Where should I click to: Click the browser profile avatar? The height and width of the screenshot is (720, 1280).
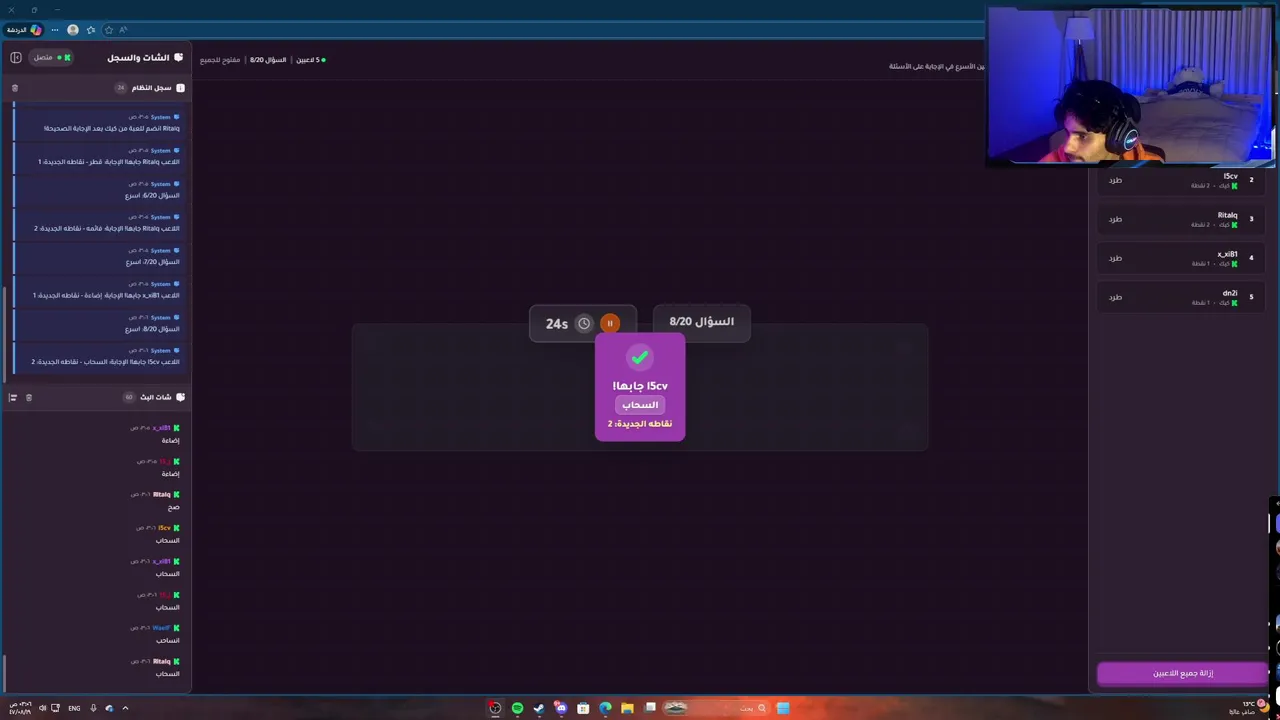click(x=73, y=30)
